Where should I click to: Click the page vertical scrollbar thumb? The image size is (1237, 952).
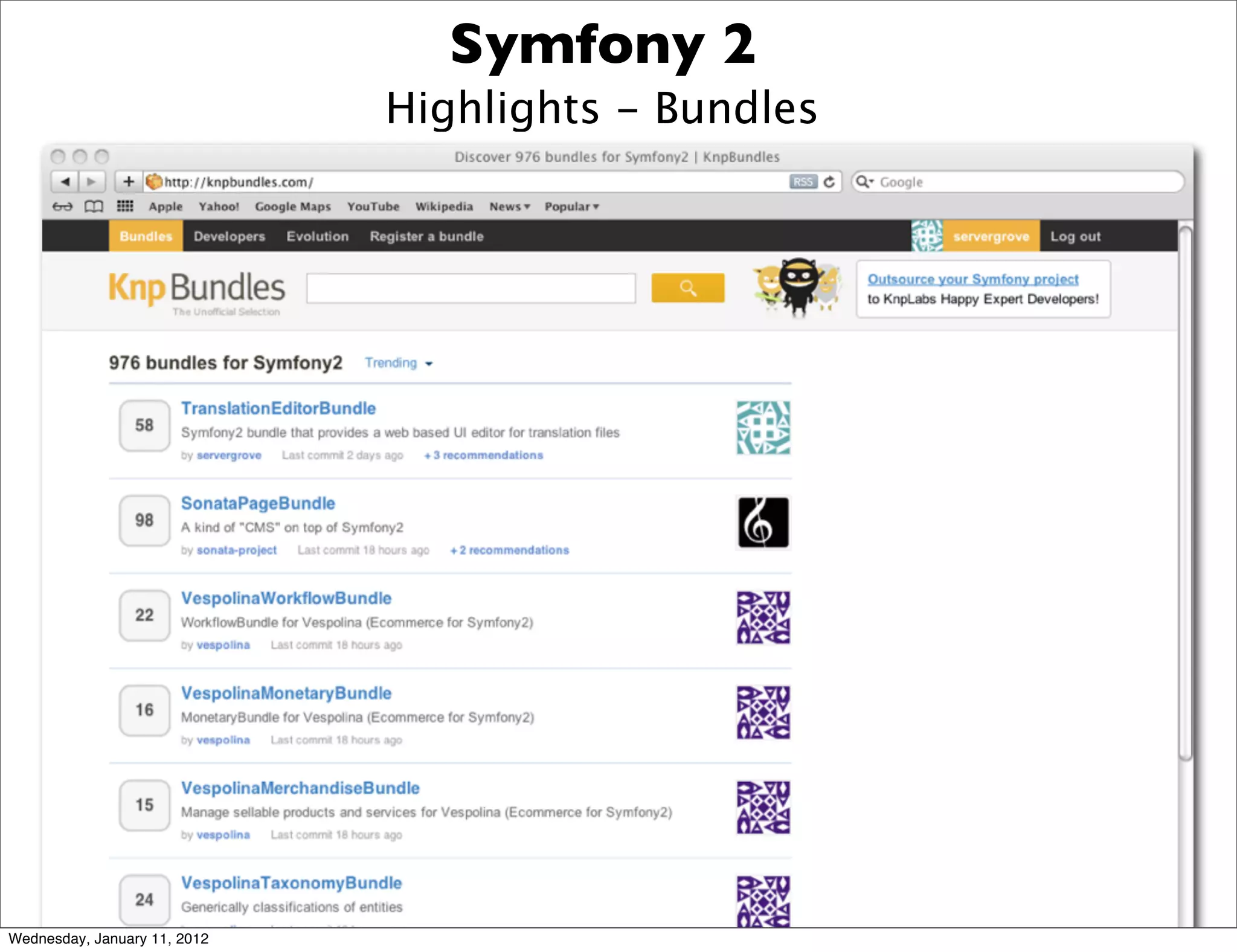pos(1186,493)
